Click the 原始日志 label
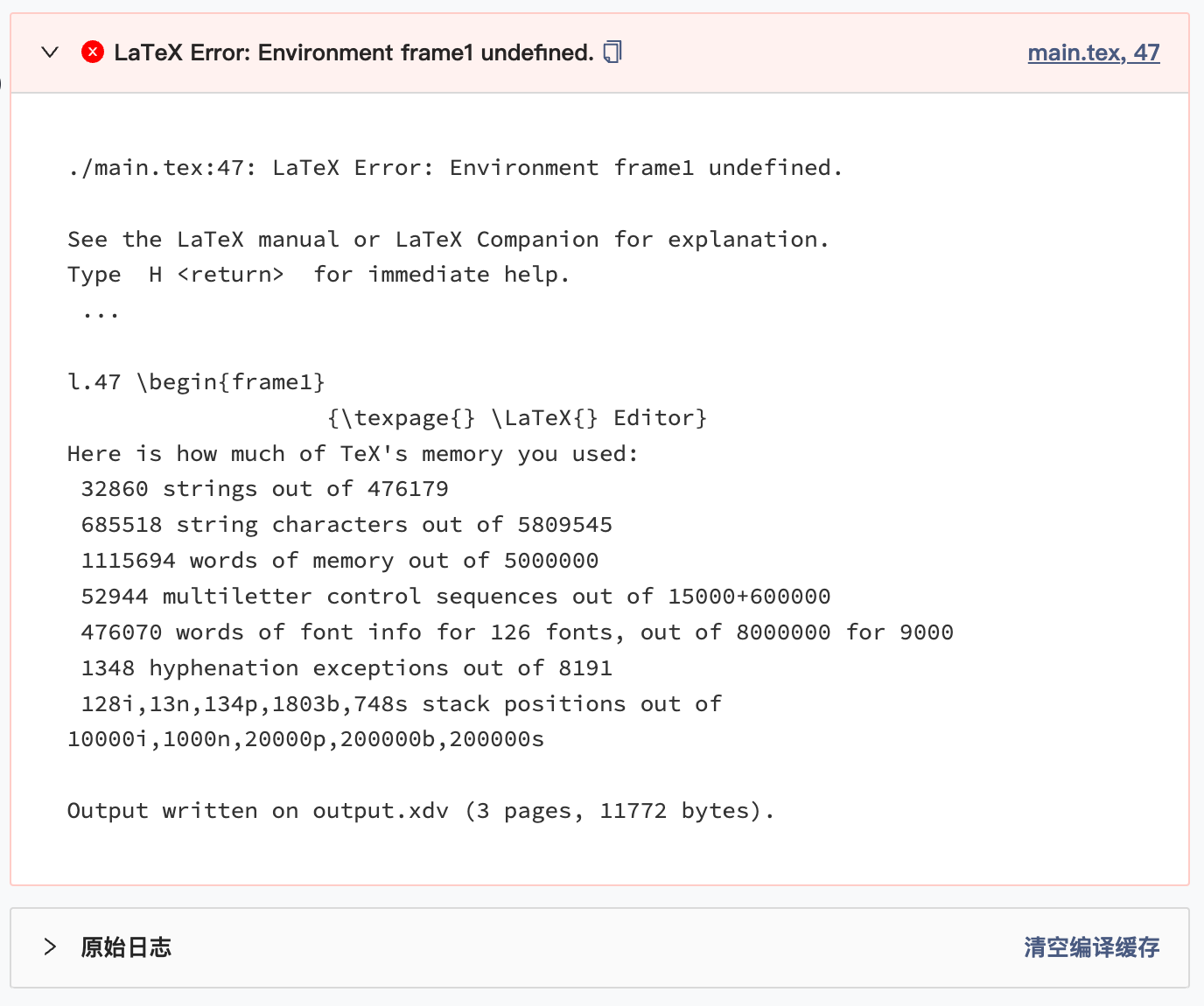The height and width of the screenshot is (1006, 1204). 126,947
